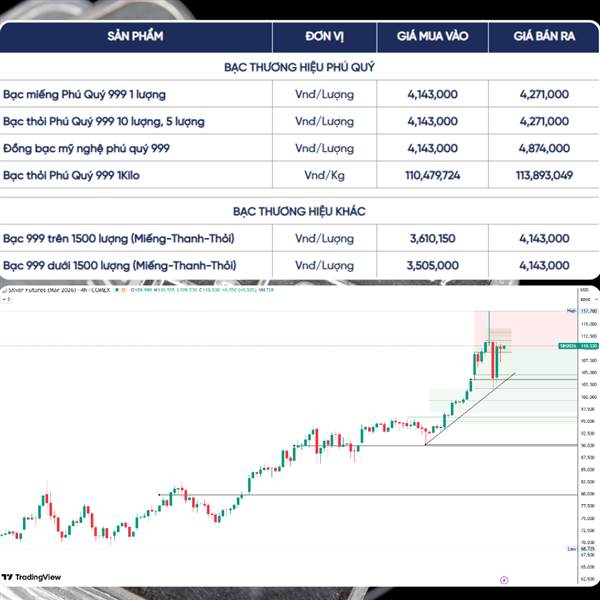Click sell price of Bạc 999 dưới 1500 row

544,265
